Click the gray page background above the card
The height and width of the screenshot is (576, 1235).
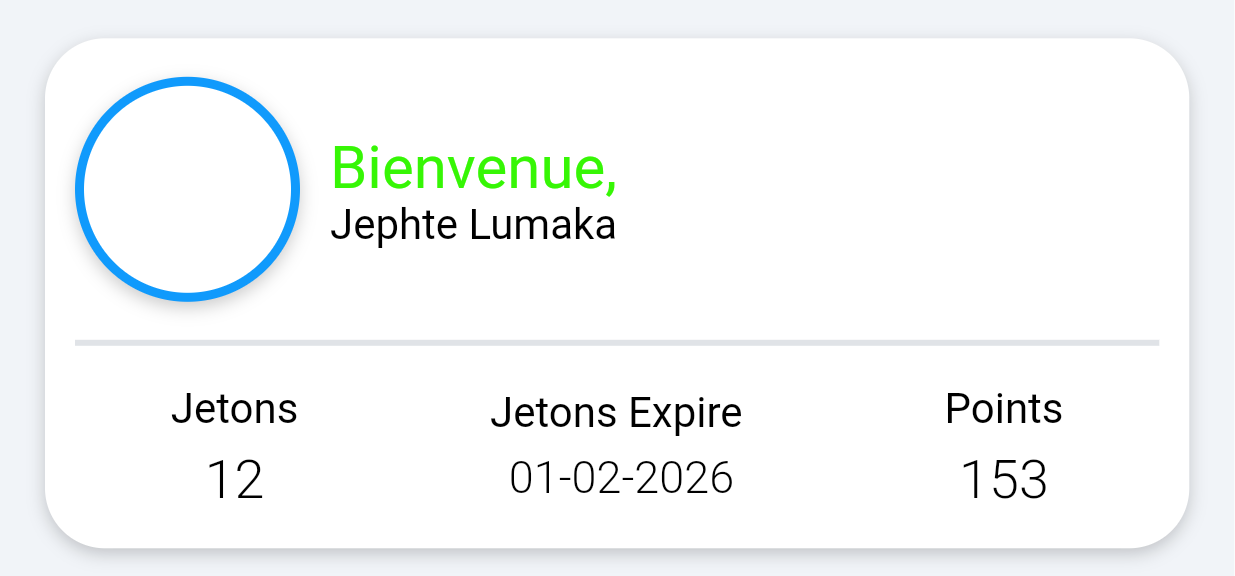[617, 18]
